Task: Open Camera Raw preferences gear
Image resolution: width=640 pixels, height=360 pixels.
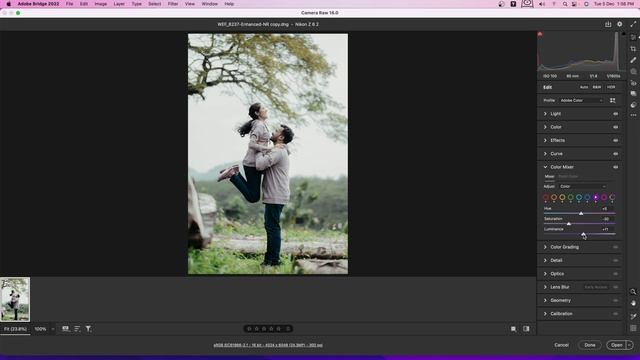Action: (620, 24)
